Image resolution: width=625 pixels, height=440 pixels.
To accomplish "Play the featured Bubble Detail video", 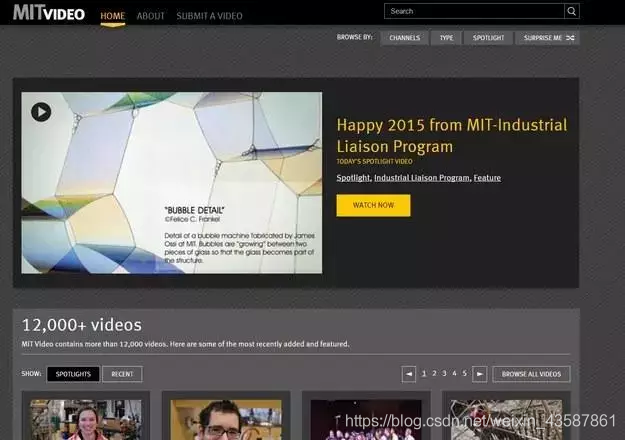I will click(x=41, y=112).
